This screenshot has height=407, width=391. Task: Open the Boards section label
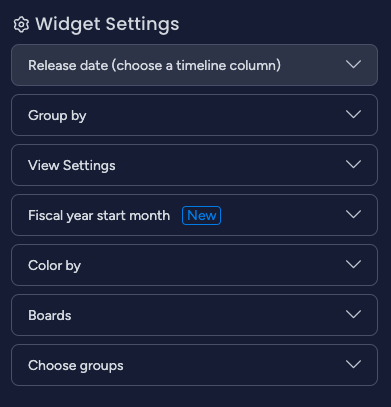click(x=50, y=315)
